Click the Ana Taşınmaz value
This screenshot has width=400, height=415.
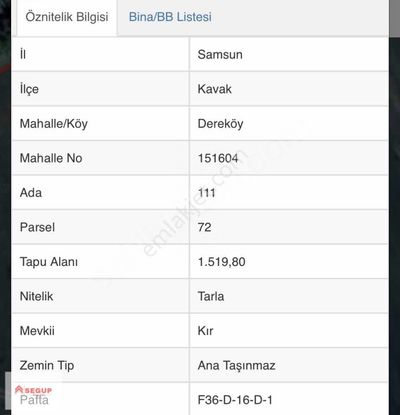(x=236, y=366)
